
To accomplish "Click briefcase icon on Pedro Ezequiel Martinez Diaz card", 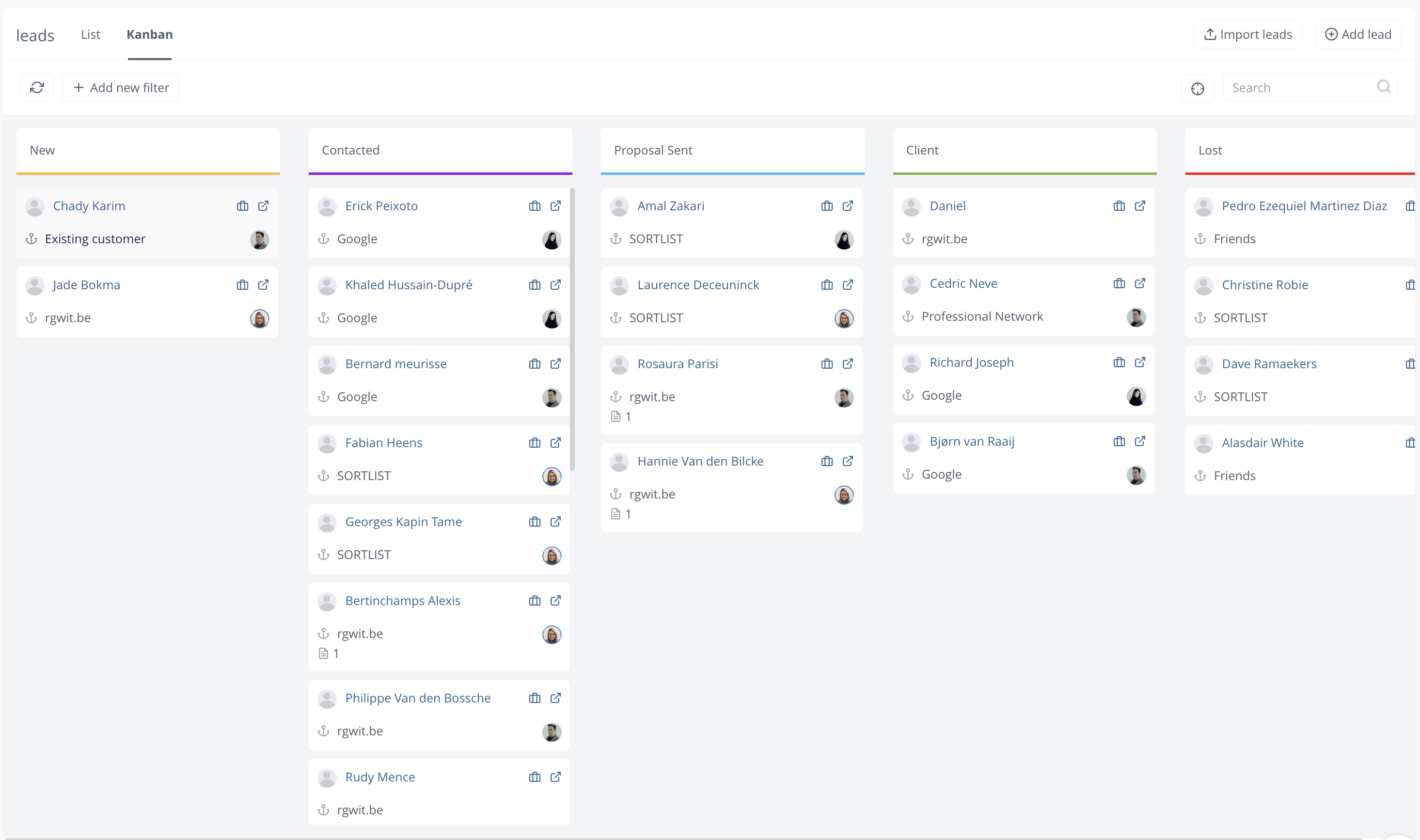I will pyautogui.click(x=1410, y=205).
